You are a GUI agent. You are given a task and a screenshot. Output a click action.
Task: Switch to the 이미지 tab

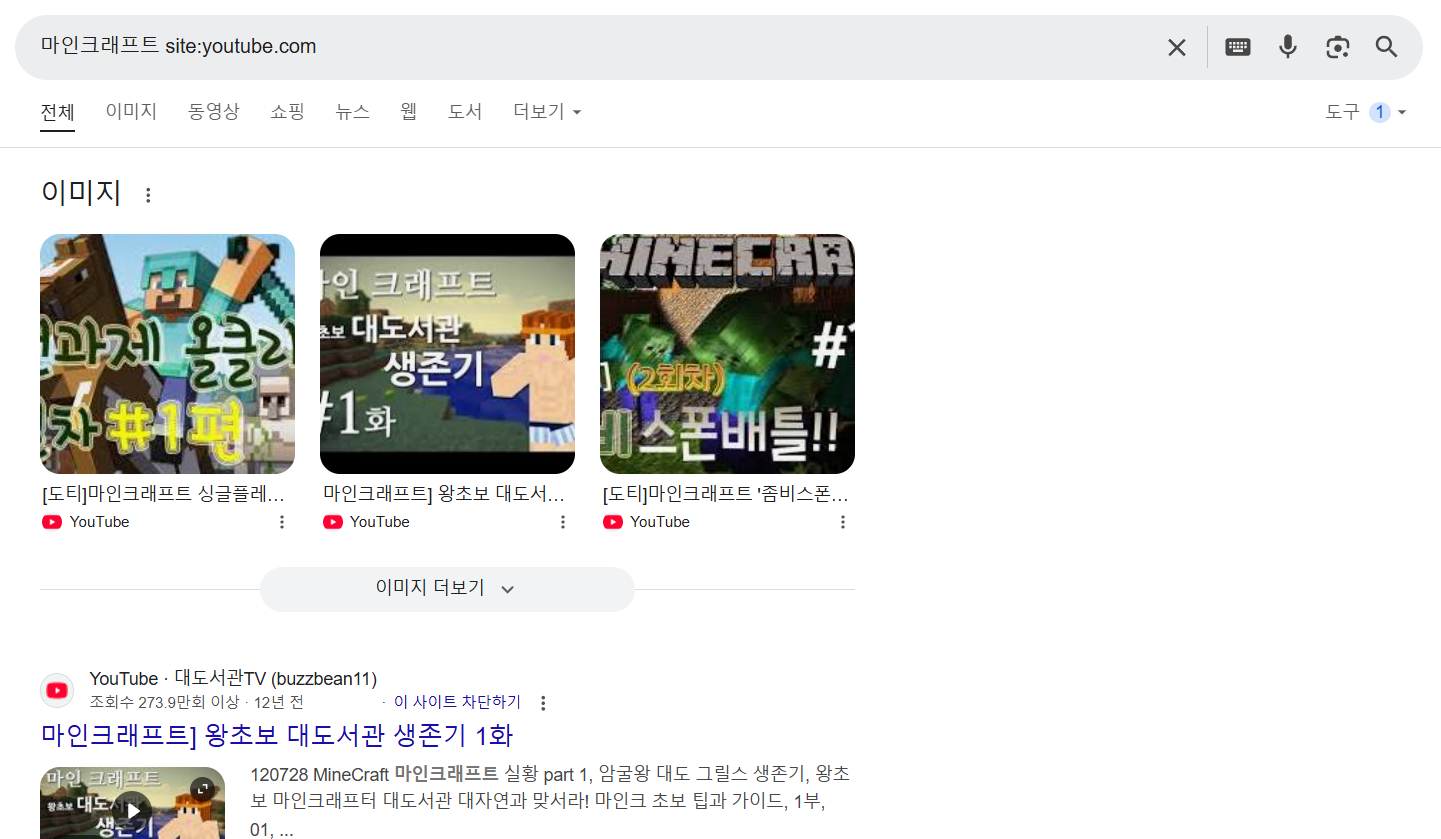tap(131, 112)
